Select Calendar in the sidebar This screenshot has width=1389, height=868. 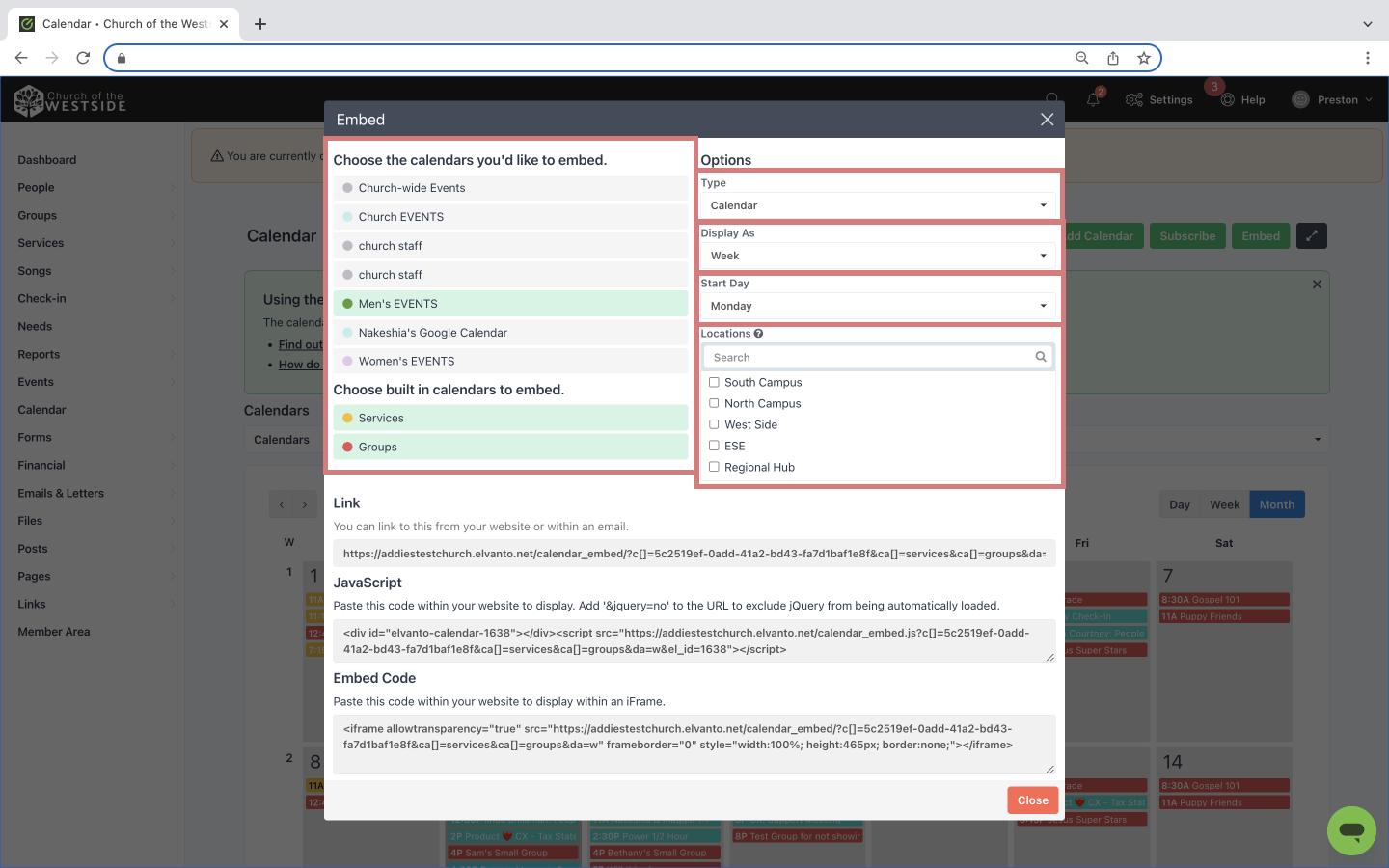coord(41,410)
